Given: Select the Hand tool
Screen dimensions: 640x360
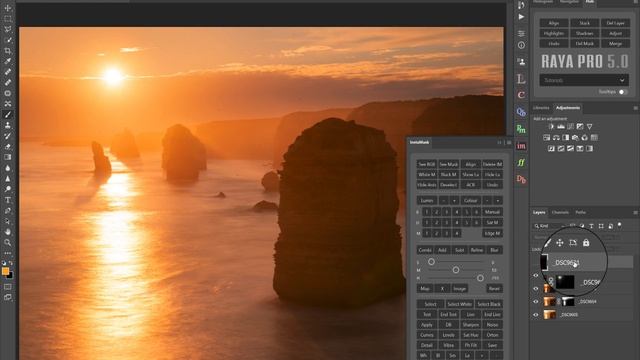Looking at the screenshot, I should point(8,232).
